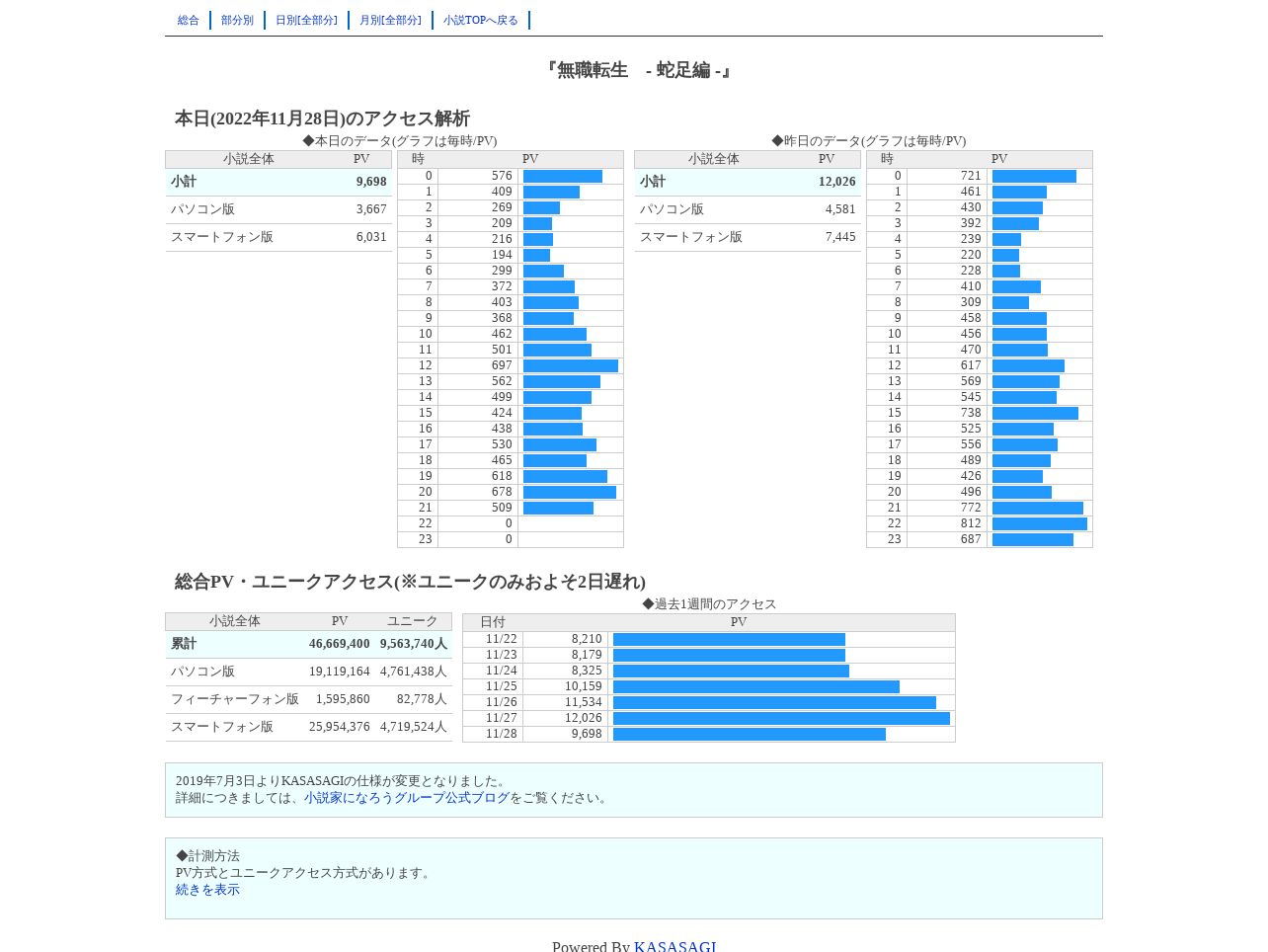Expand 続きを表示 under 計測方法
The width and height of the screenshot is (1268, 952).
[207, 890]
